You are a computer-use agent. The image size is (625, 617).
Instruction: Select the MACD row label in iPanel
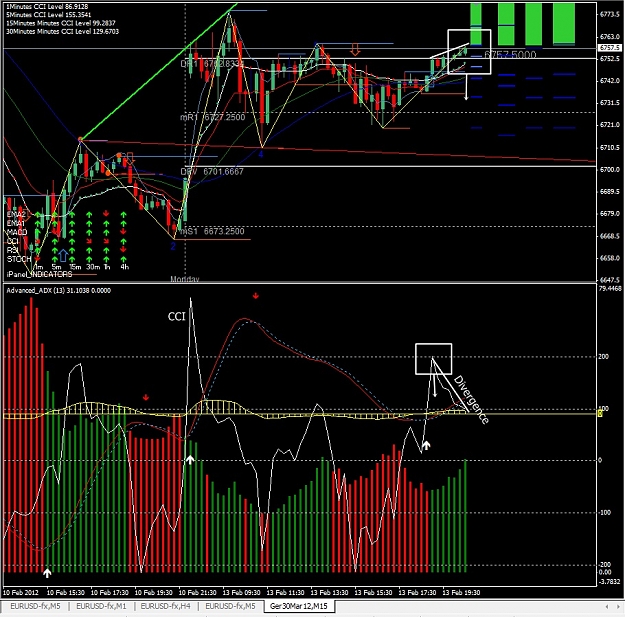click(x=17, y=232)
